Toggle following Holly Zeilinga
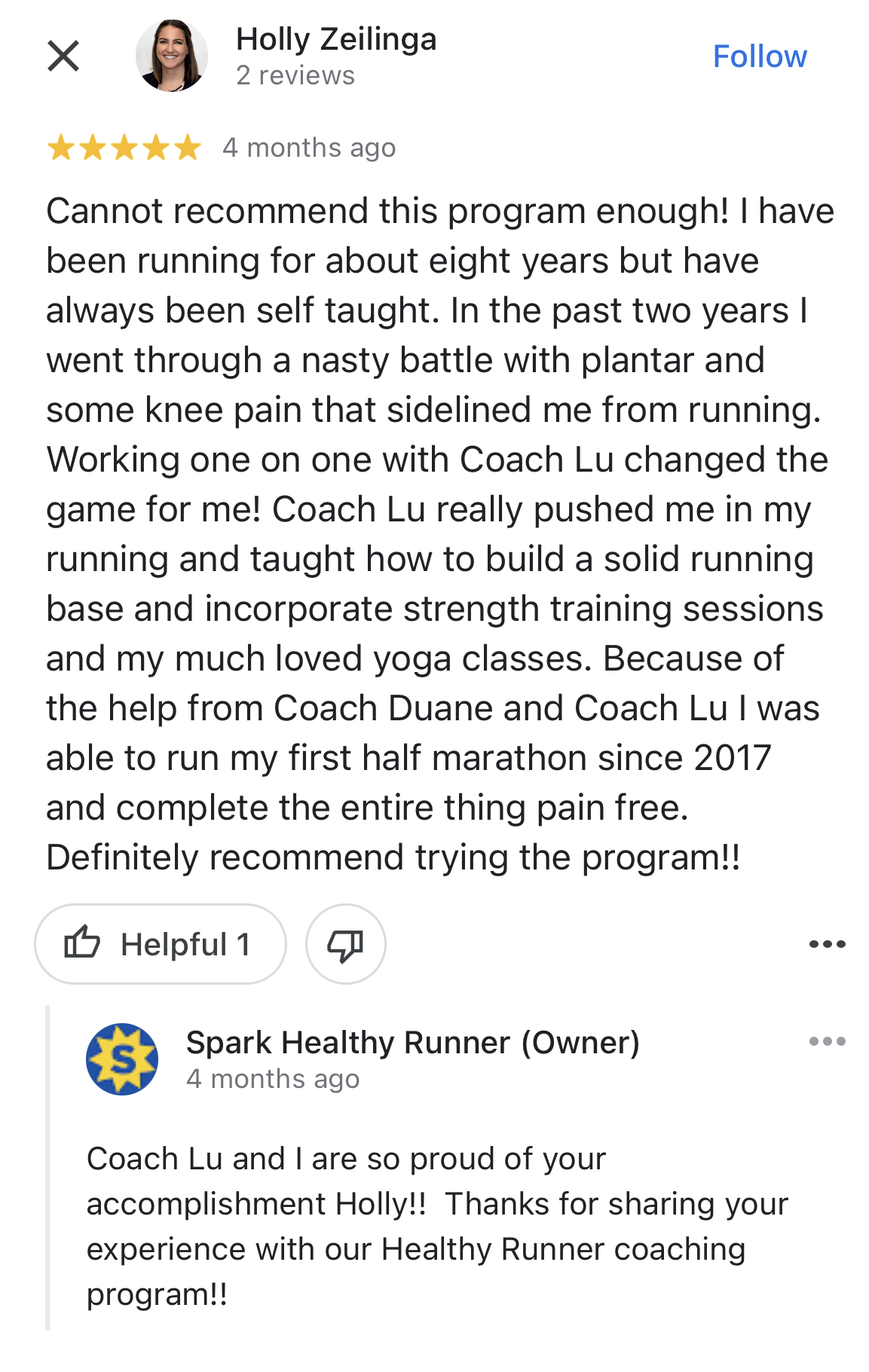869x1372 pixels. (760, 55)
